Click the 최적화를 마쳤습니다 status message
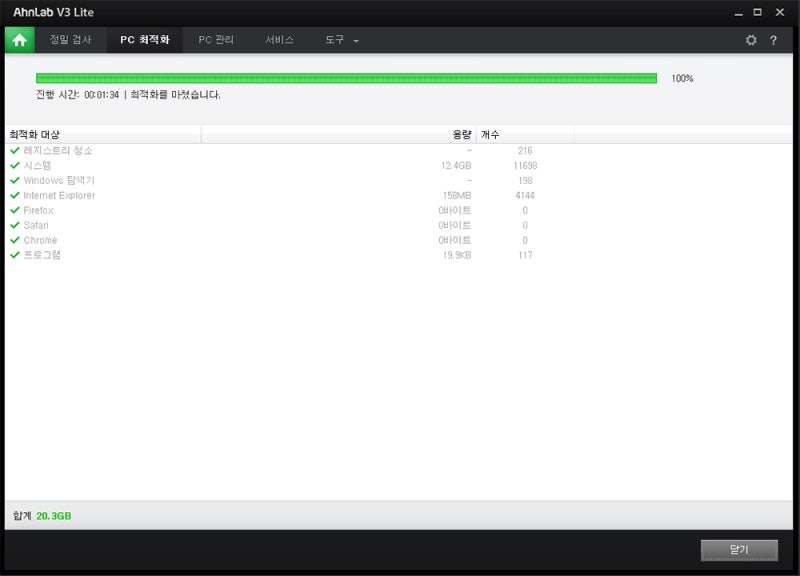This screenshot has height=576, width=800. pyautogui.click(x=176, y=95)
